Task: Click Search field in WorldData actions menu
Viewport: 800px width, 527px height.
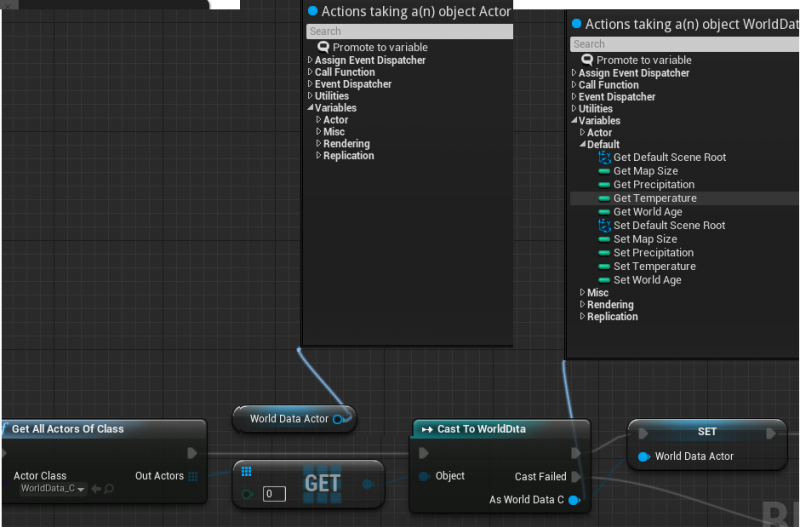Action: click(684, 44)
